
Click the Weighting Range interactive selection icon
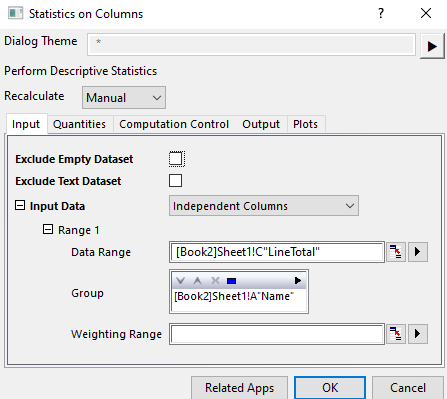(x=396, y=334)
